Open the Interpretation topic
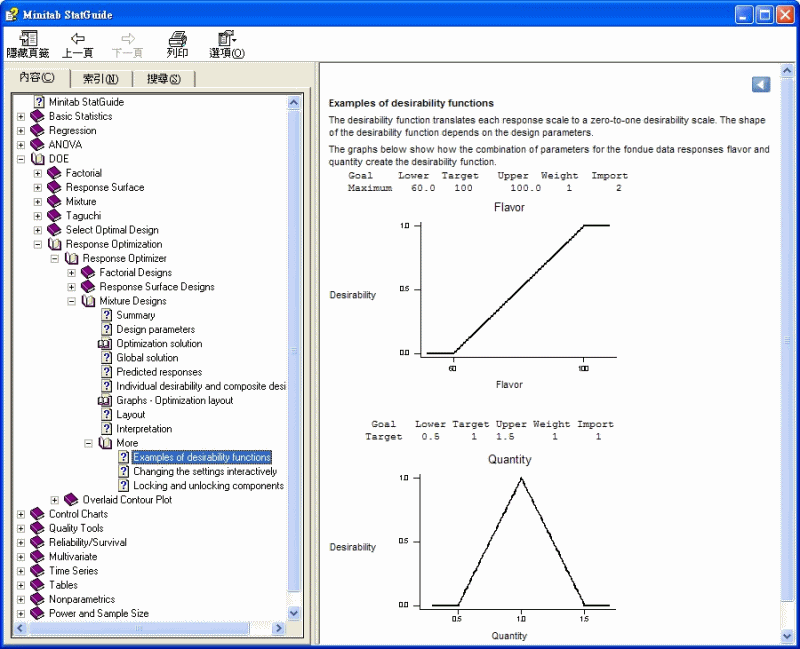The width and height of the screenshot is (800, 649). [144, 429]
